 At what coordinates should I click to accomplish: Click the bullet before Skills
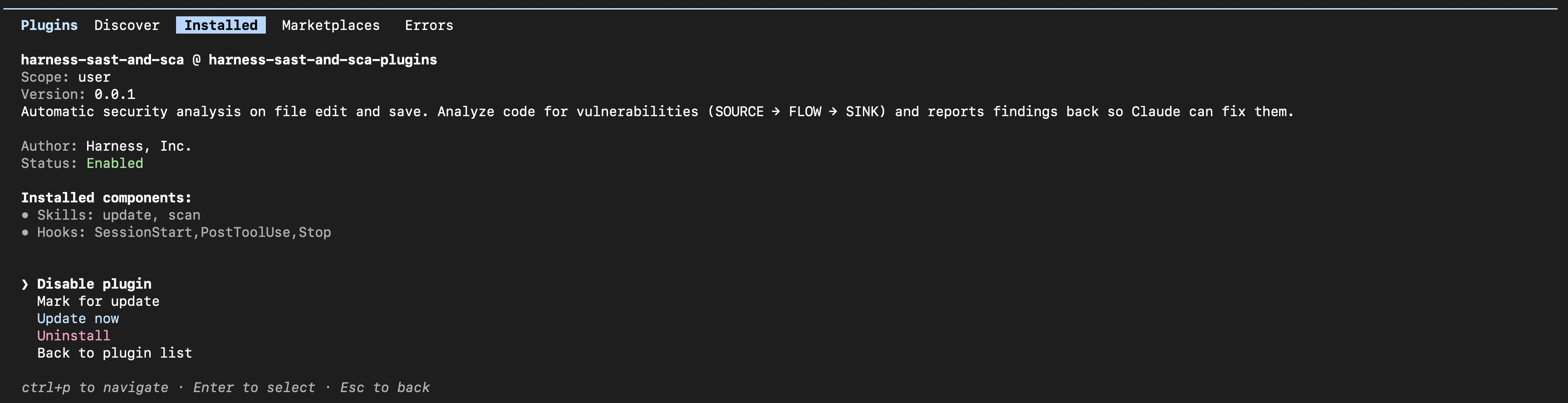[x=25, y=216]
